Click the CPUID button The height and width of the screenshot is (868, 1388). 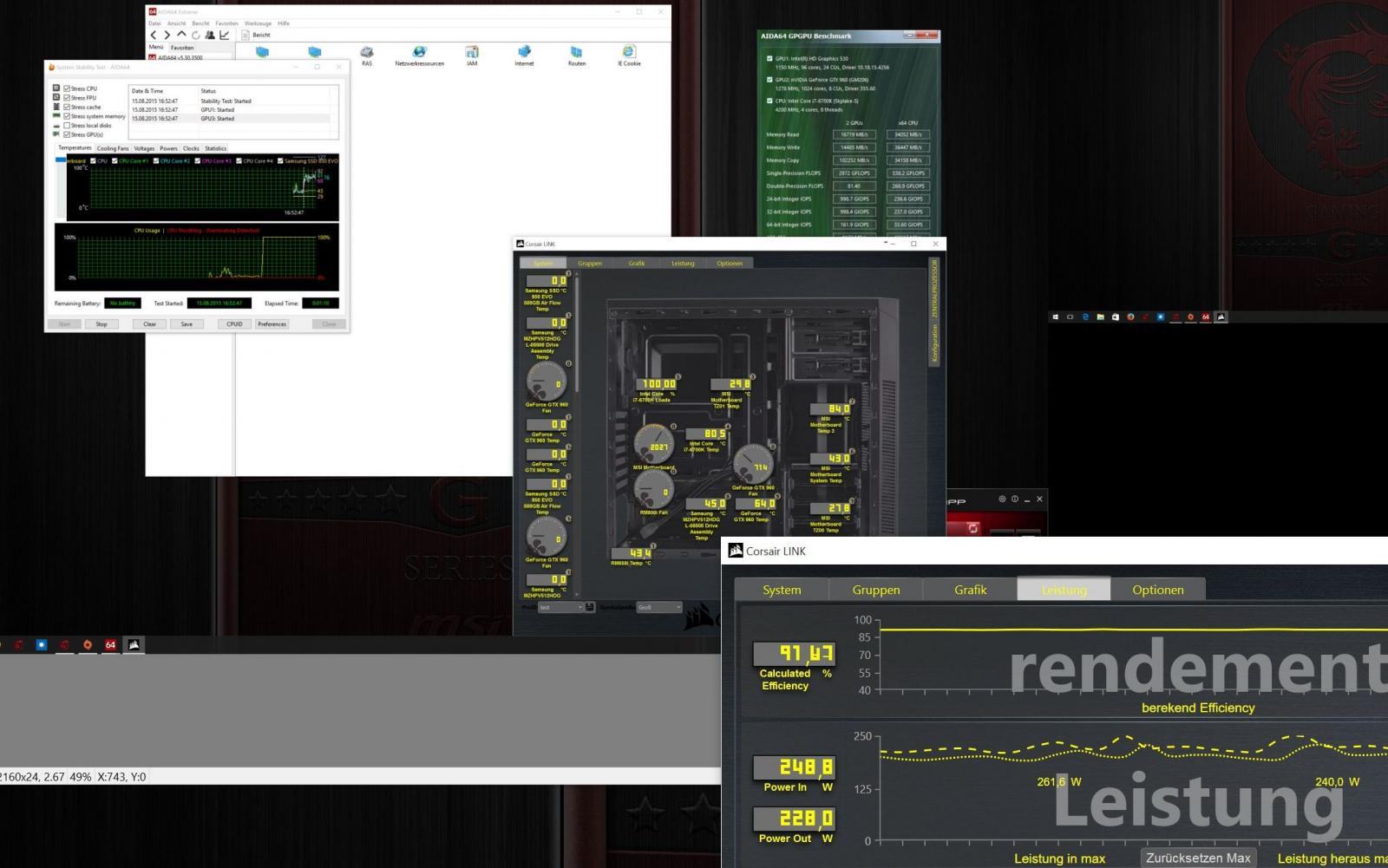[x=234, y=324]
